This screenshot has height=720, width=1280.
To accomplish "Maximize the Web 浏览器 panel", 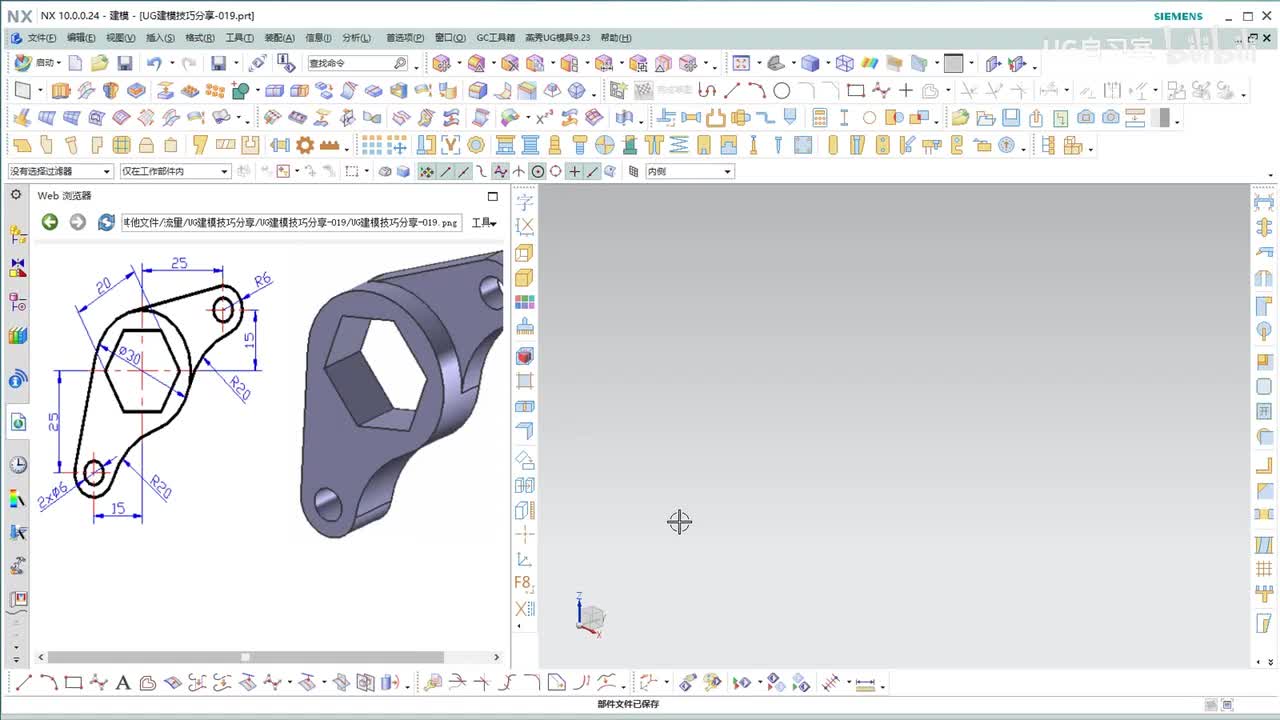I will click(492, 196).
